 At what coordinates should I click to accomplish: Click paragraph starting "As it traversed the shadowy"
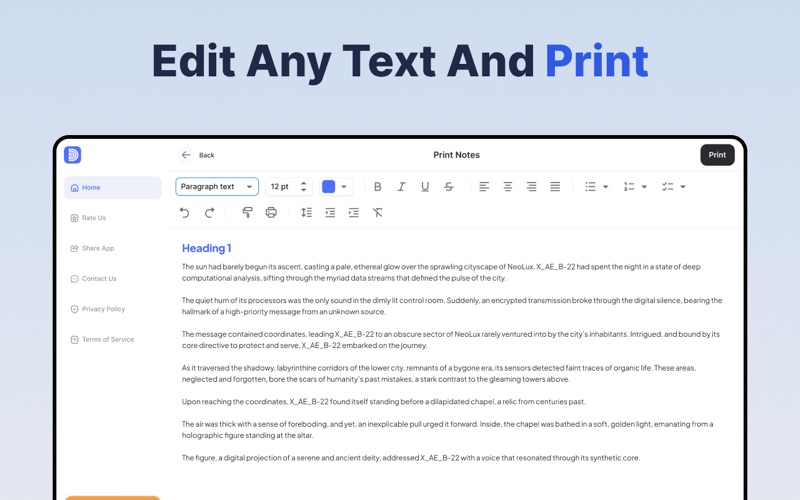click(x=439, y=373)
